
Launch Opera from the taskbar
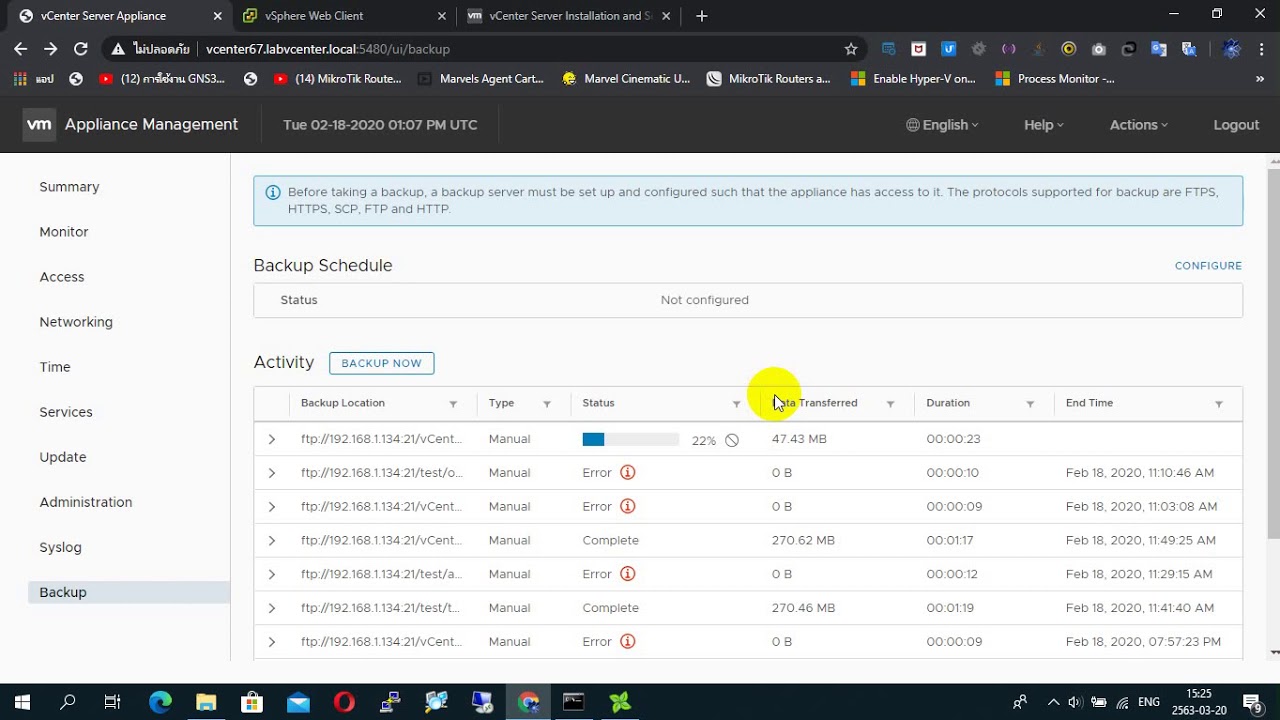(344, 702)
